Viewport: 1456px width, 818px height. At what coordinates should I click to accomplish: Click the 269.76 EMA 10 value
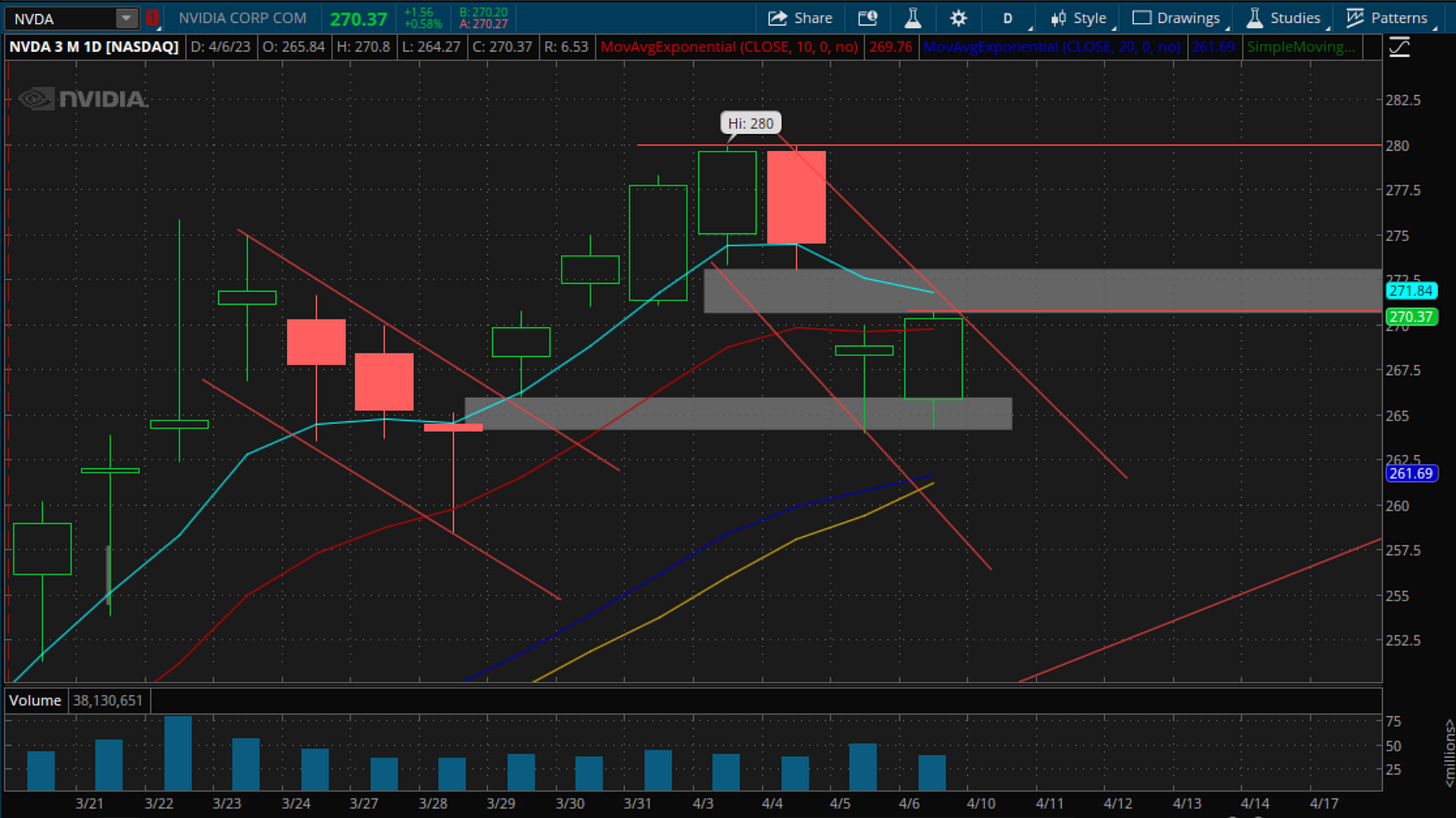pyautogui.click(x=892, y=46)
